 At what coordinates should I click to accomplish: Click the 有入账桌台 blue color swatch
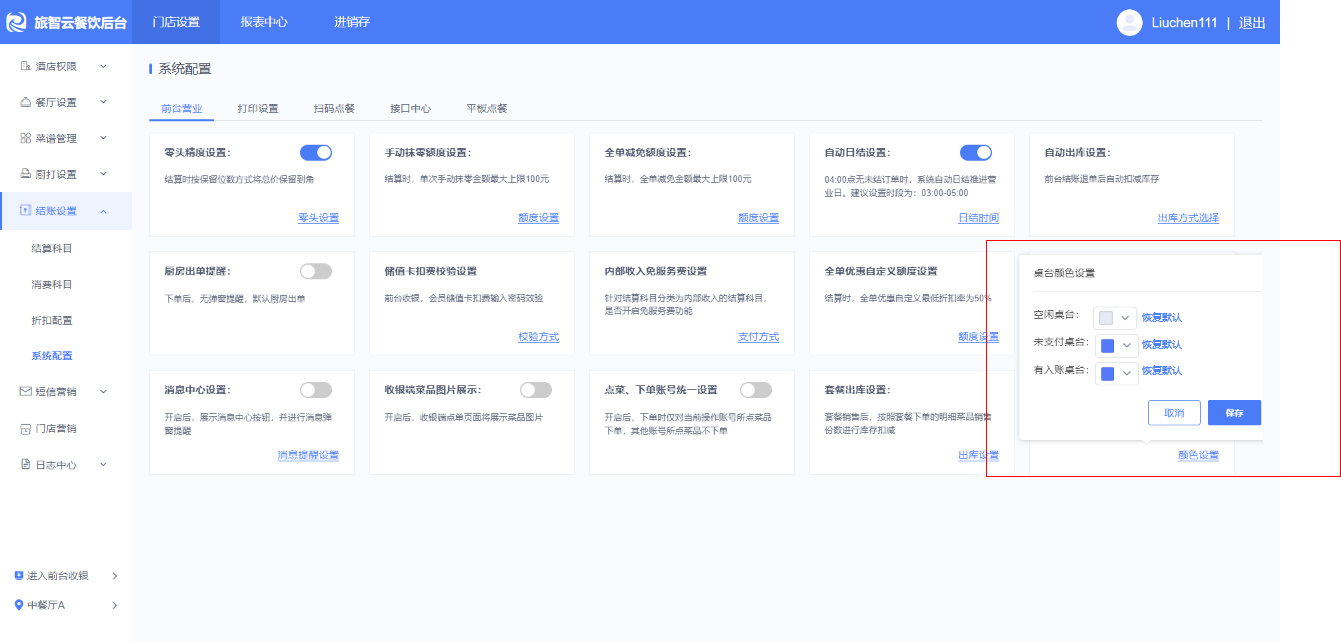pyautogui.click(x=1106, y=374)
